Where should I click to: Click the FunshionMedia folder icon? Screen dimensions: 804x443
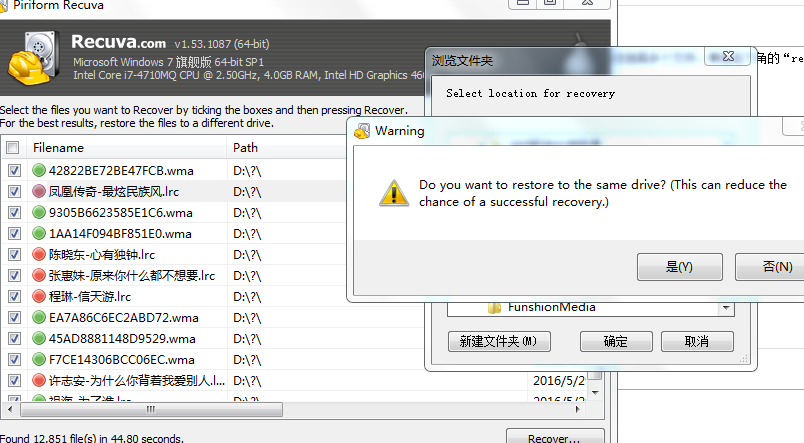[494, 308]
